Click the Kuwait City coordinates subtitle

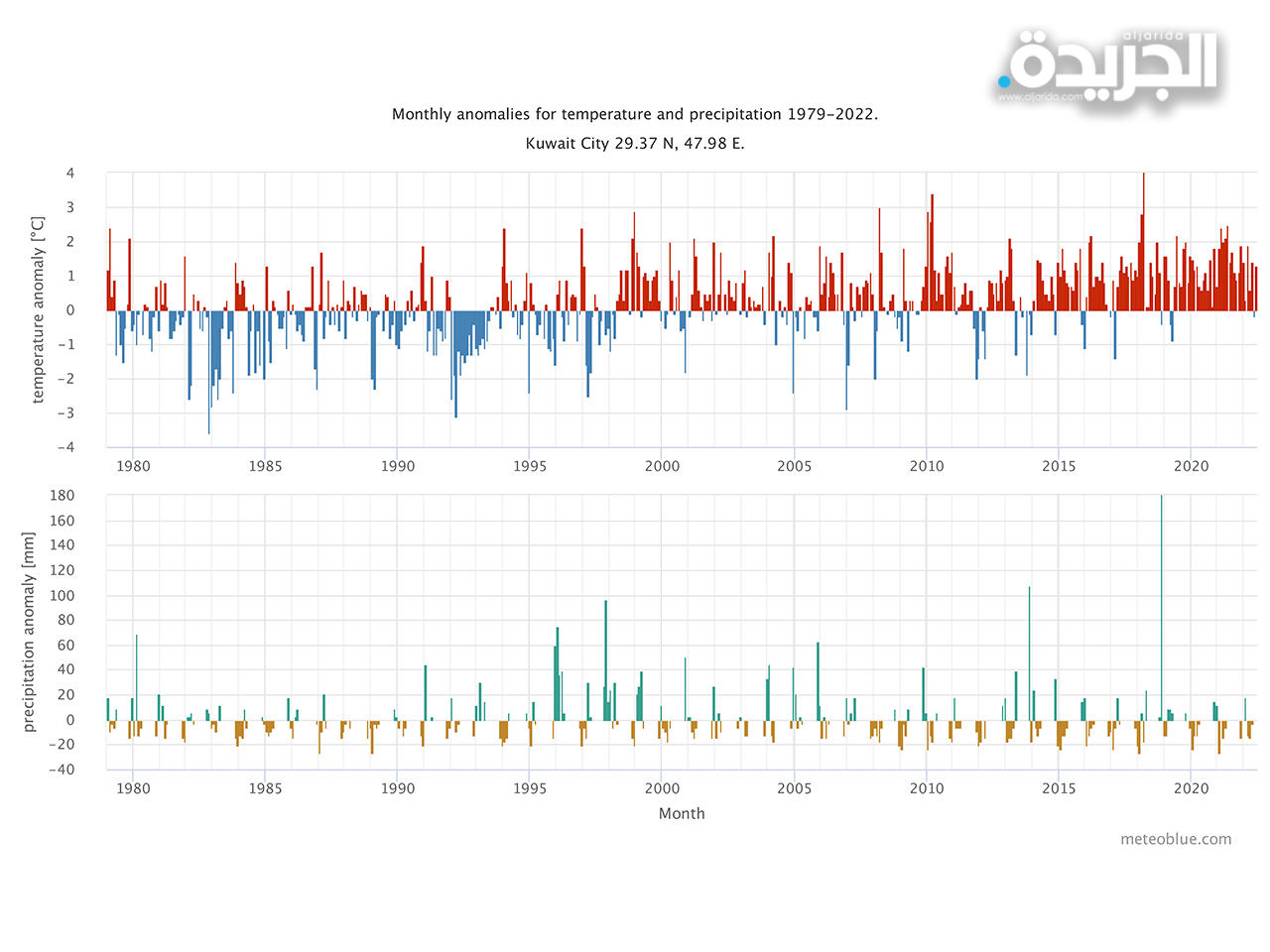pos(634,143)
